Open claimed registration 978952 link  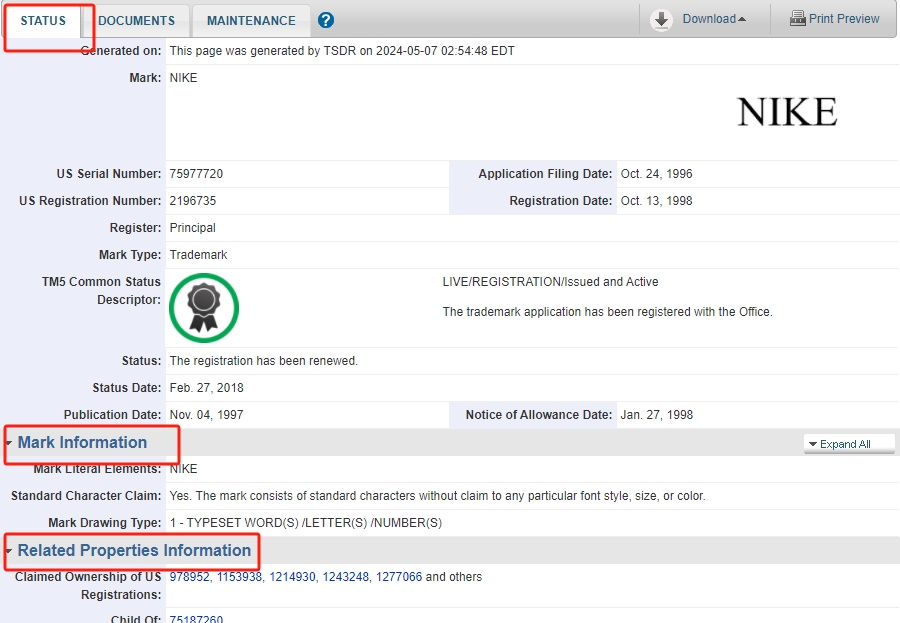point(189,577)
